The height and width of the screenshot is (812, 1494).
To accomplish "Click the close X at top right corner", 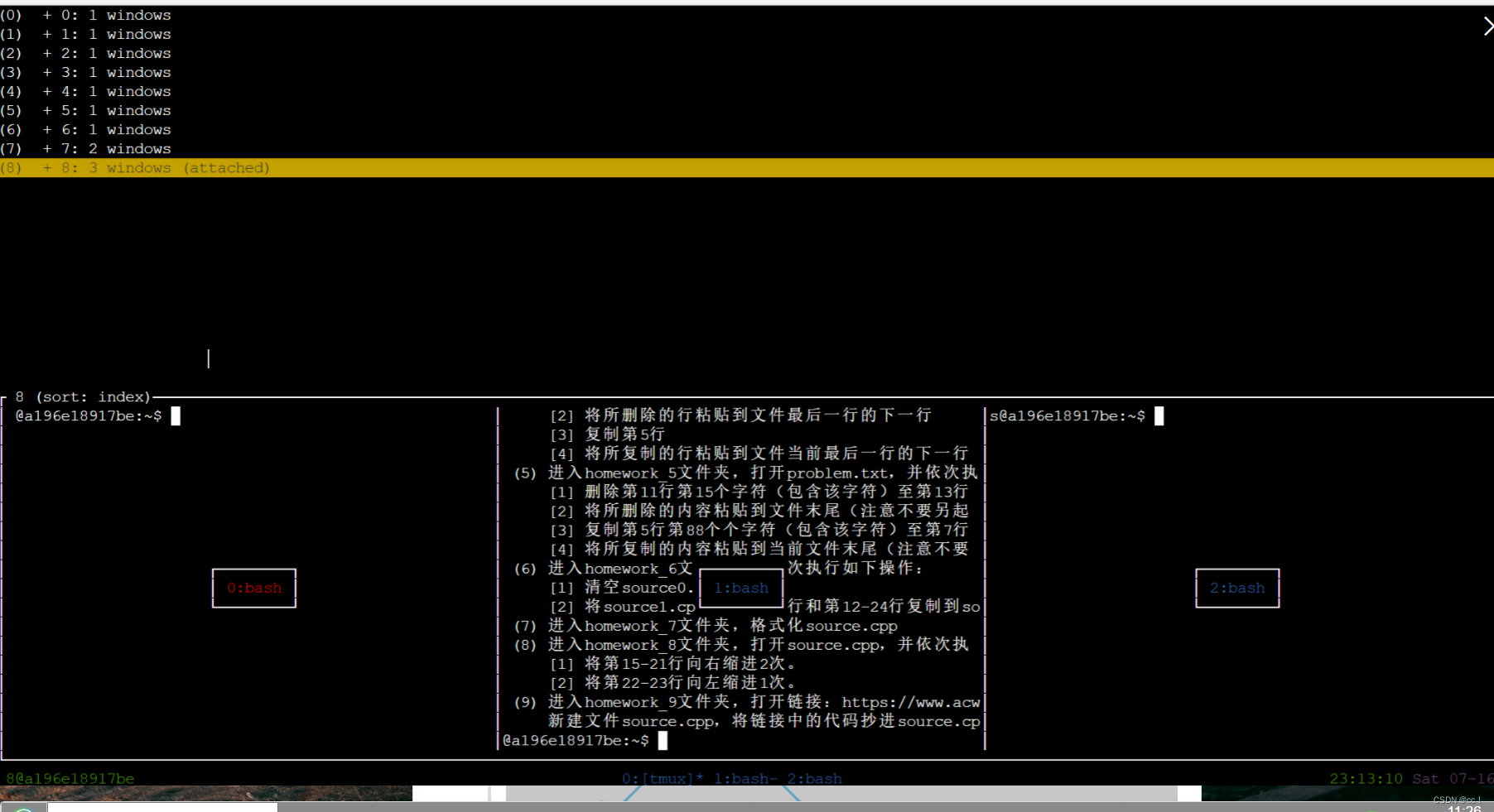I will click(x=1487, y=26).
